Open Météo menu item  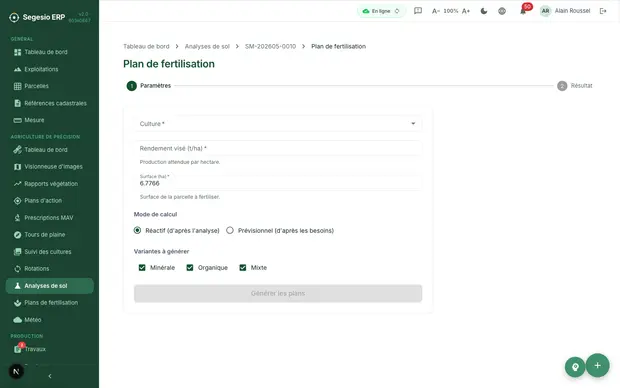point(50,320)
